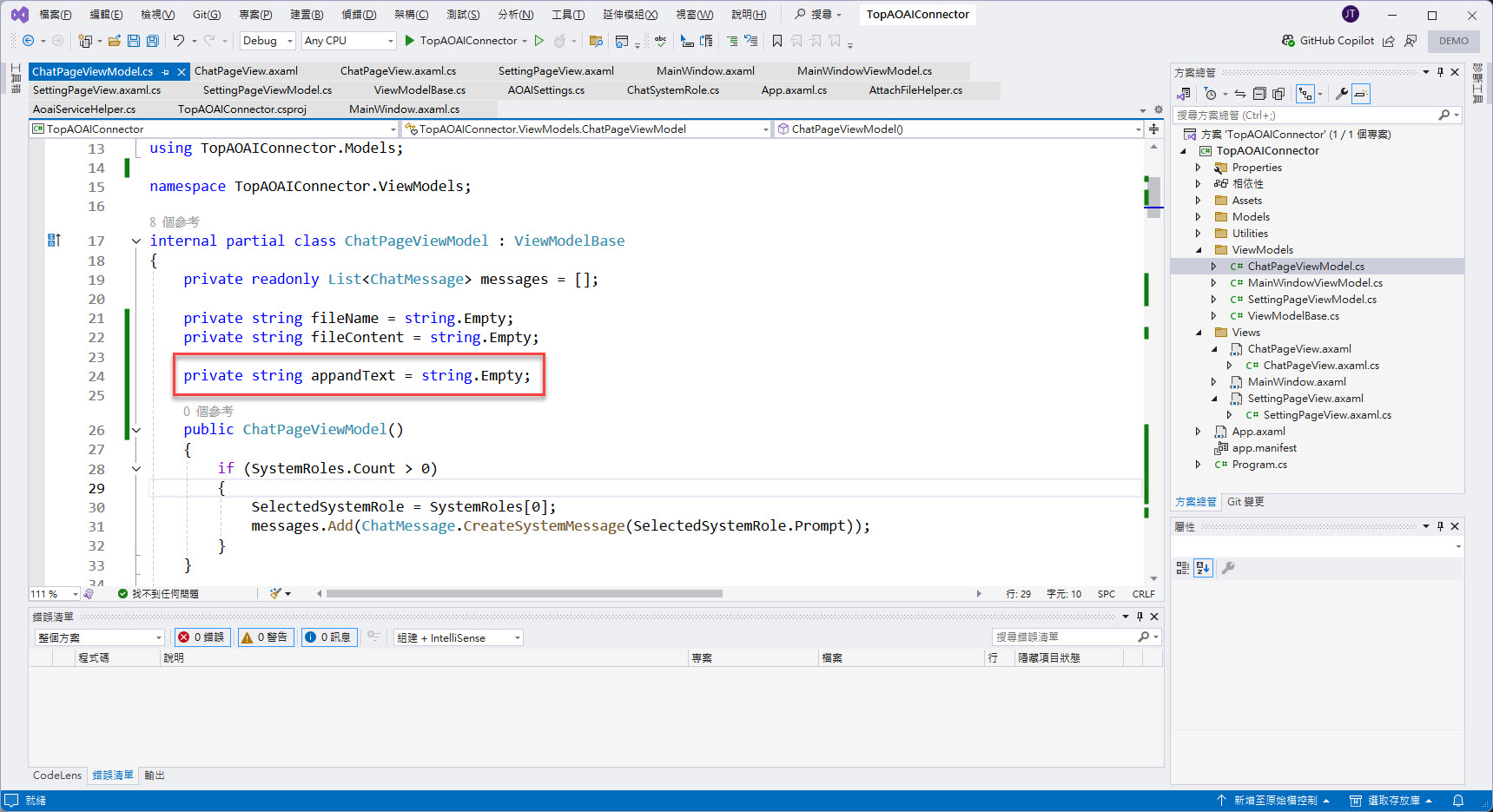The image size is (1493, 812).
Task: Switch to the AOAISettings.cs tab
Action: [546, 90]
